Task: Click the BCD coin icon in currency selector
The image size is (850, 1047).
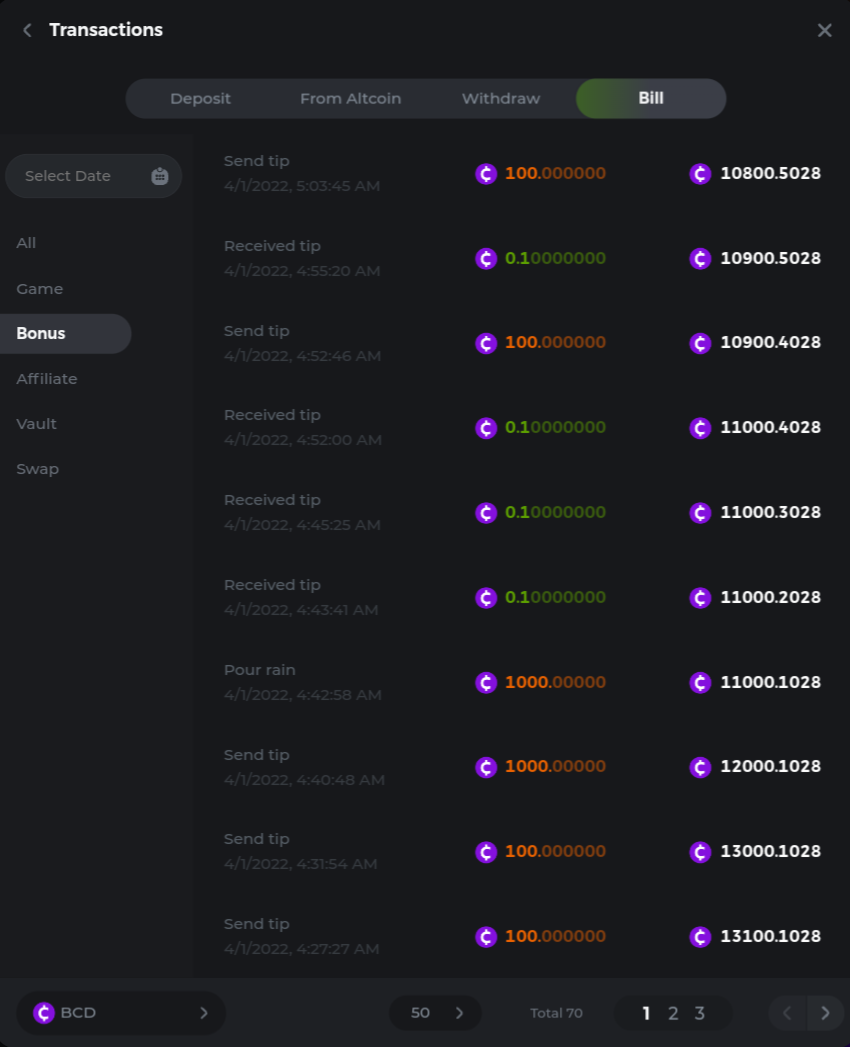Action: tap(44, 1013)
